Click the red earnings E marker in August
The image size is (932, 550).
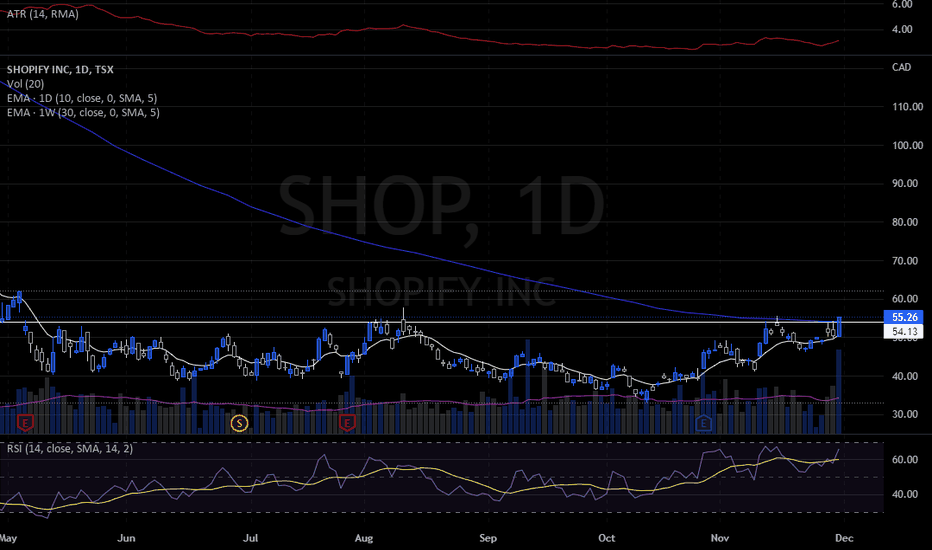[x=347, y=423]
